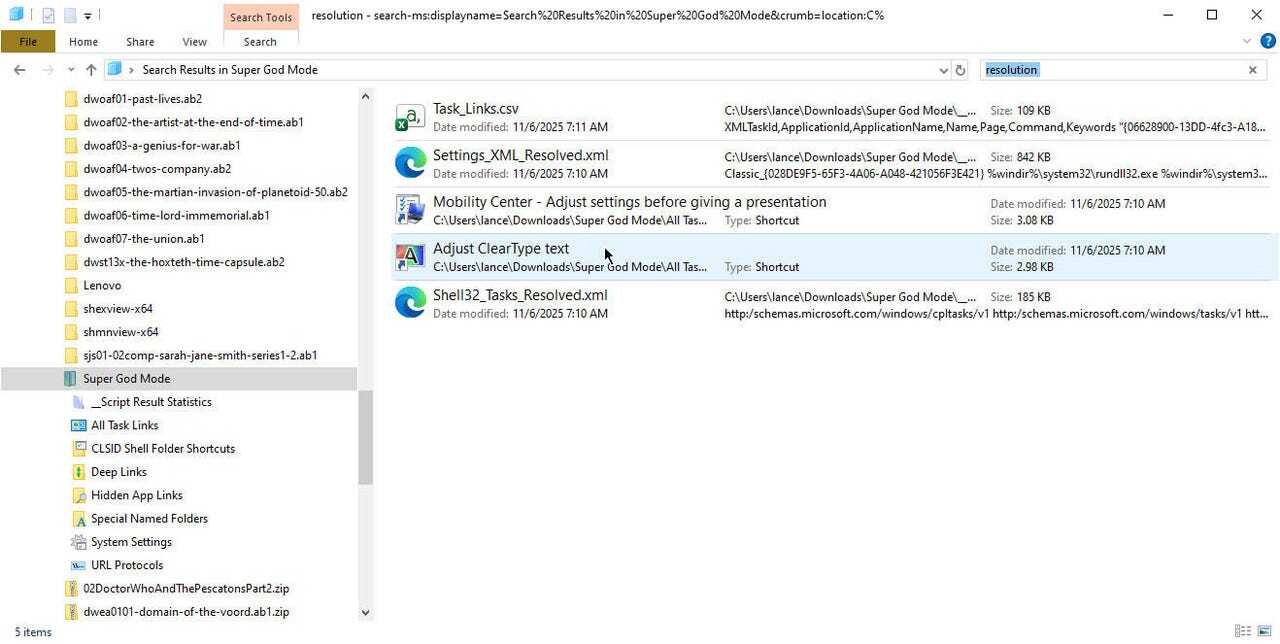Expand the recent locations dropdown beside Forward
Viewport: 1280px width, 644px height.
tap(70, 69)
